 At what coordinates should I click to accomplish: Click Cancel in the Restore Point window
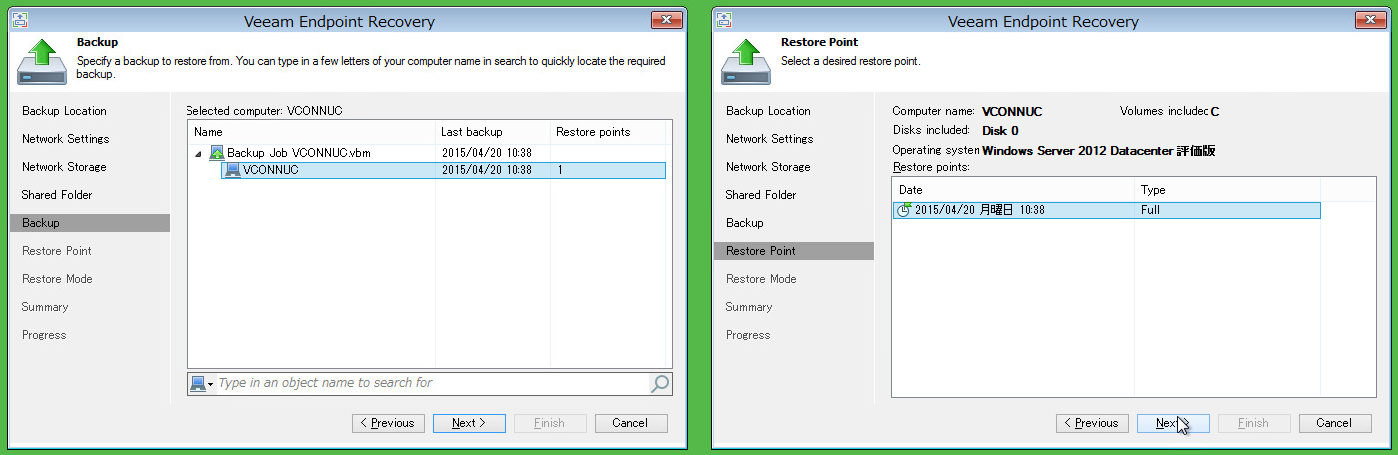tap(1335, 423)
